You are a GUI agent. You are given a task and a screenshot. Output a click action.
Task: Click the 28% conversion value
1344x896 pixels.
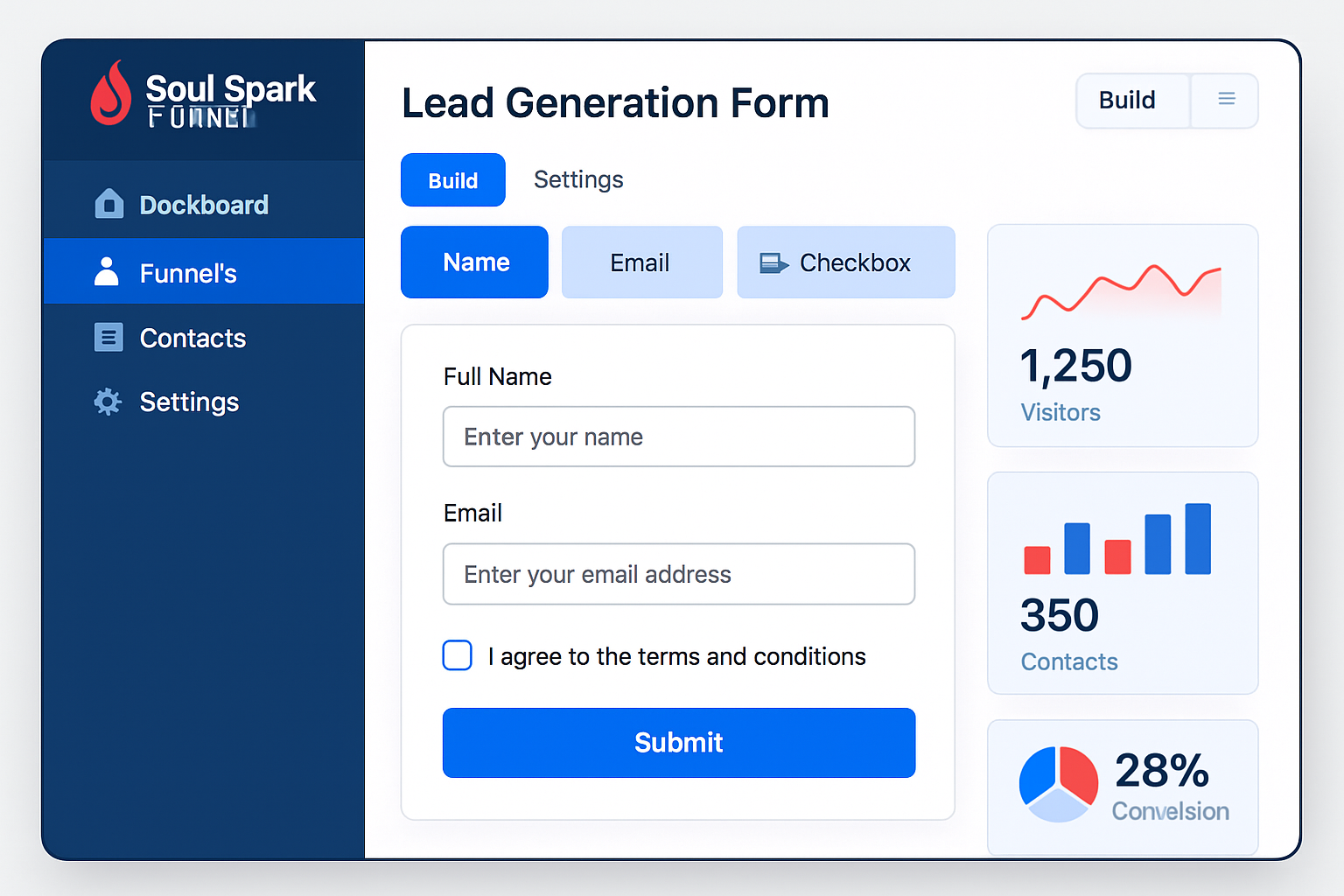click(1161, 771)
